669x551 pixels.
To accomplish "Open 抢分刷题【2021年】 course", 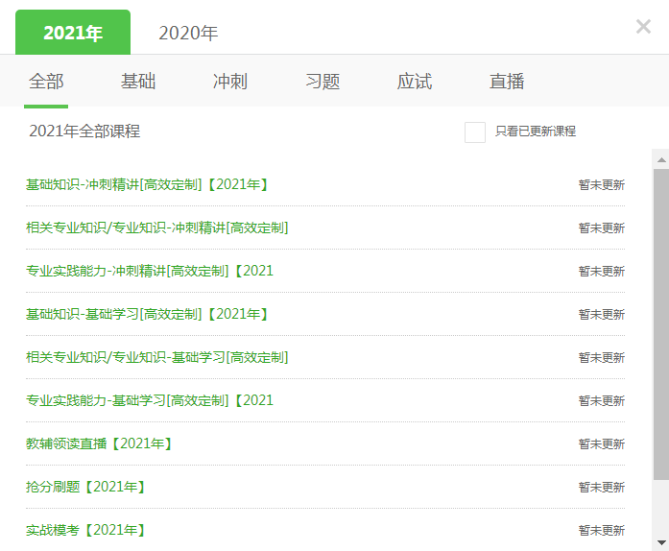I will click(x=86, y=486).
